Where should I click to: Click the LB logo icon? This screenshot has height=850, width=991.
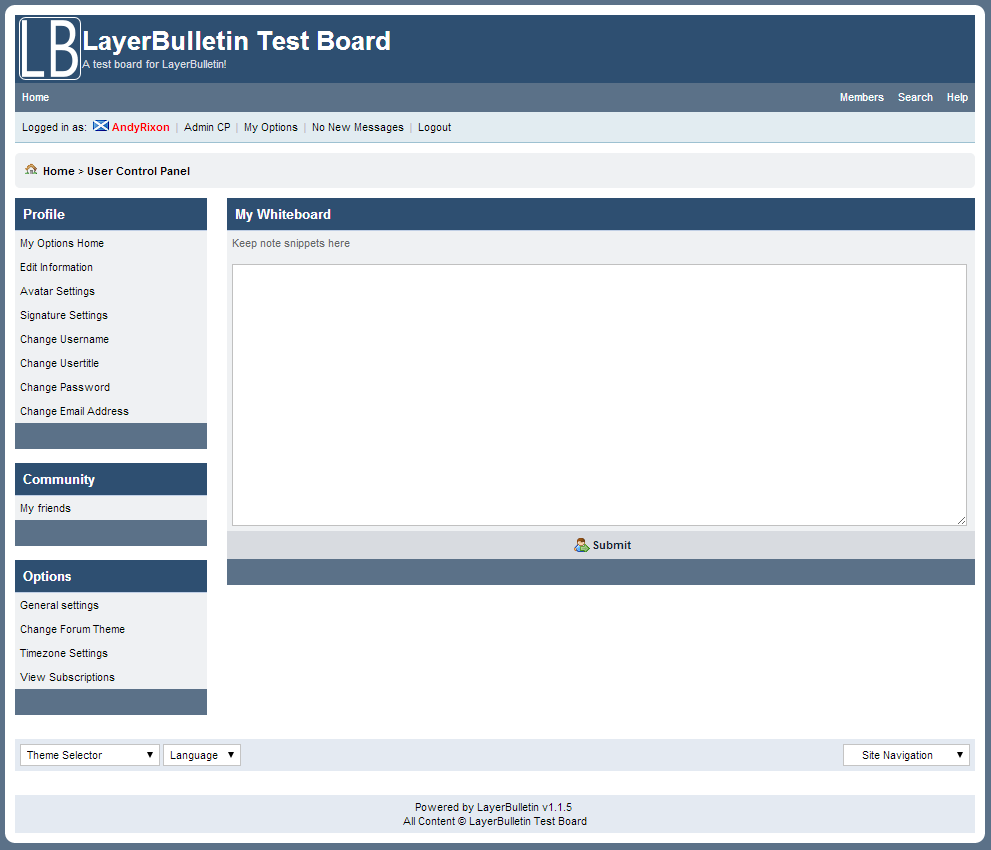point(48,47)
